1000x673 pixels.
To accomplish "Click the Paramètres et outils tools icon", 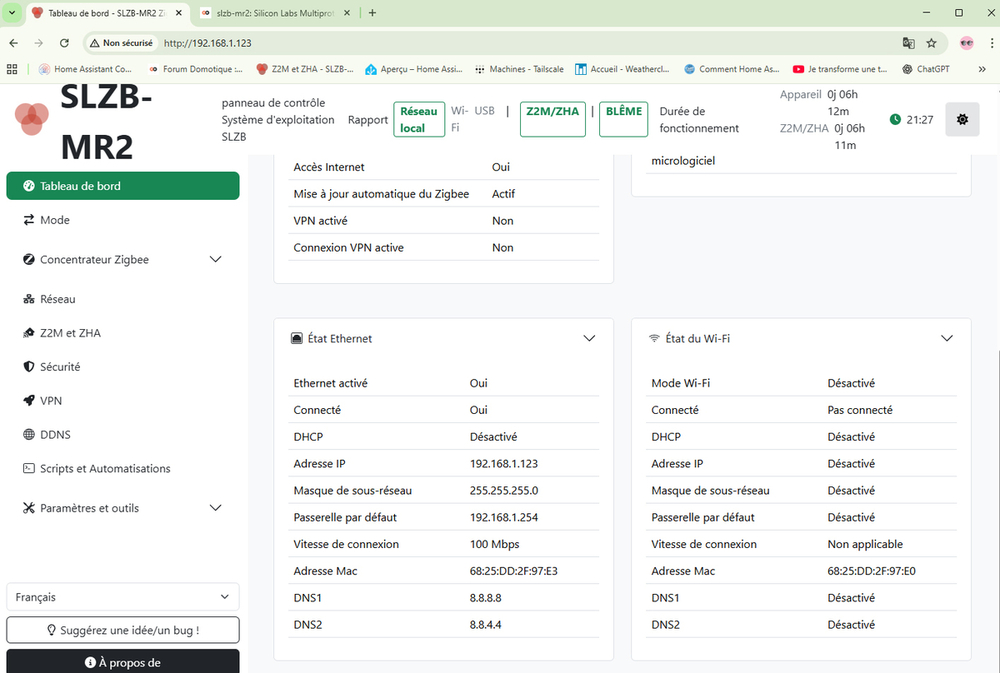I will pos(29,508).
